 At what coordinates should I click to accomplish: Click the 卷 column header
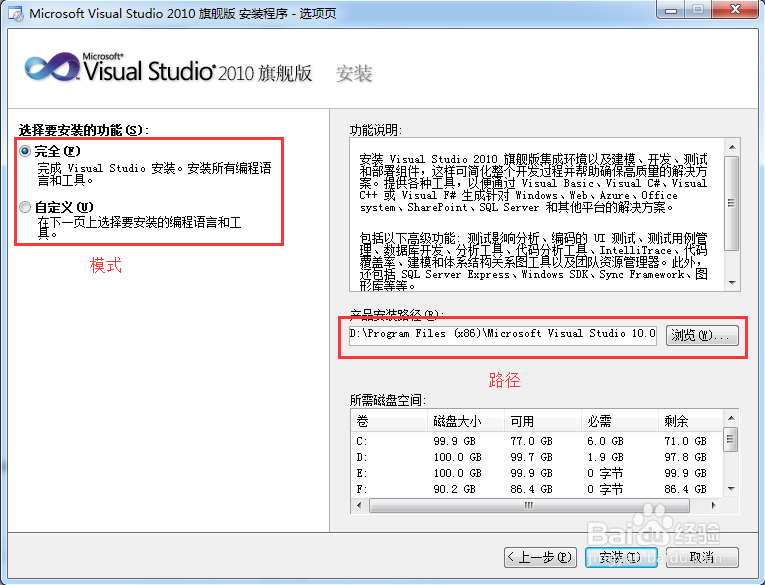(389, 421)
